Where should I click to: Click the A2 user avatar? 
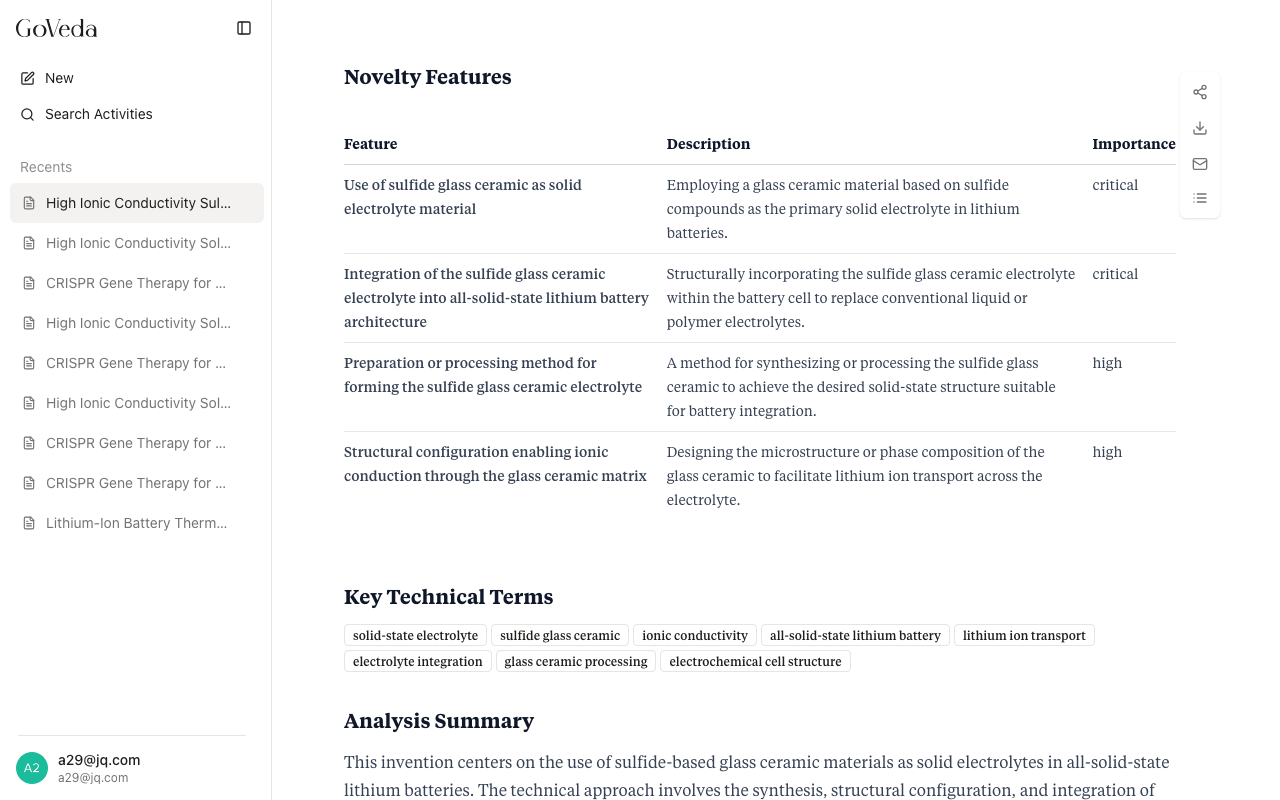32,768
